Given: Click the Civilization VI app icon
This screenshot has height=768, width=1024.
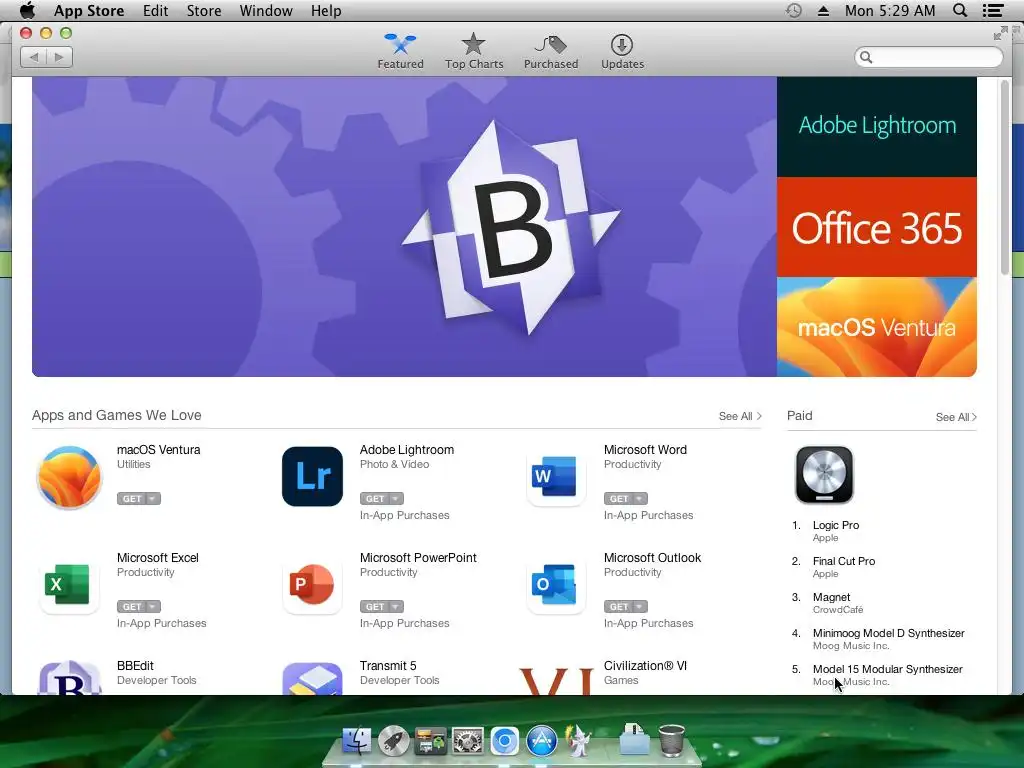Looking at the screenshot, I should coord(556,680).
